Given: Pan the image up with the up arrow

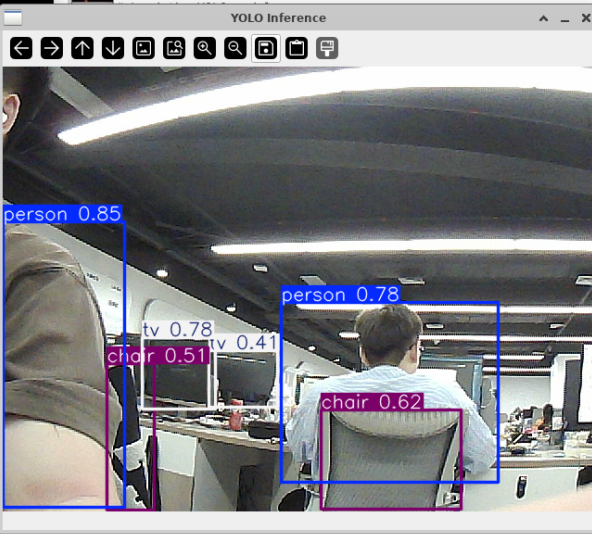Looking at the screenshot, I should [82, 48].
